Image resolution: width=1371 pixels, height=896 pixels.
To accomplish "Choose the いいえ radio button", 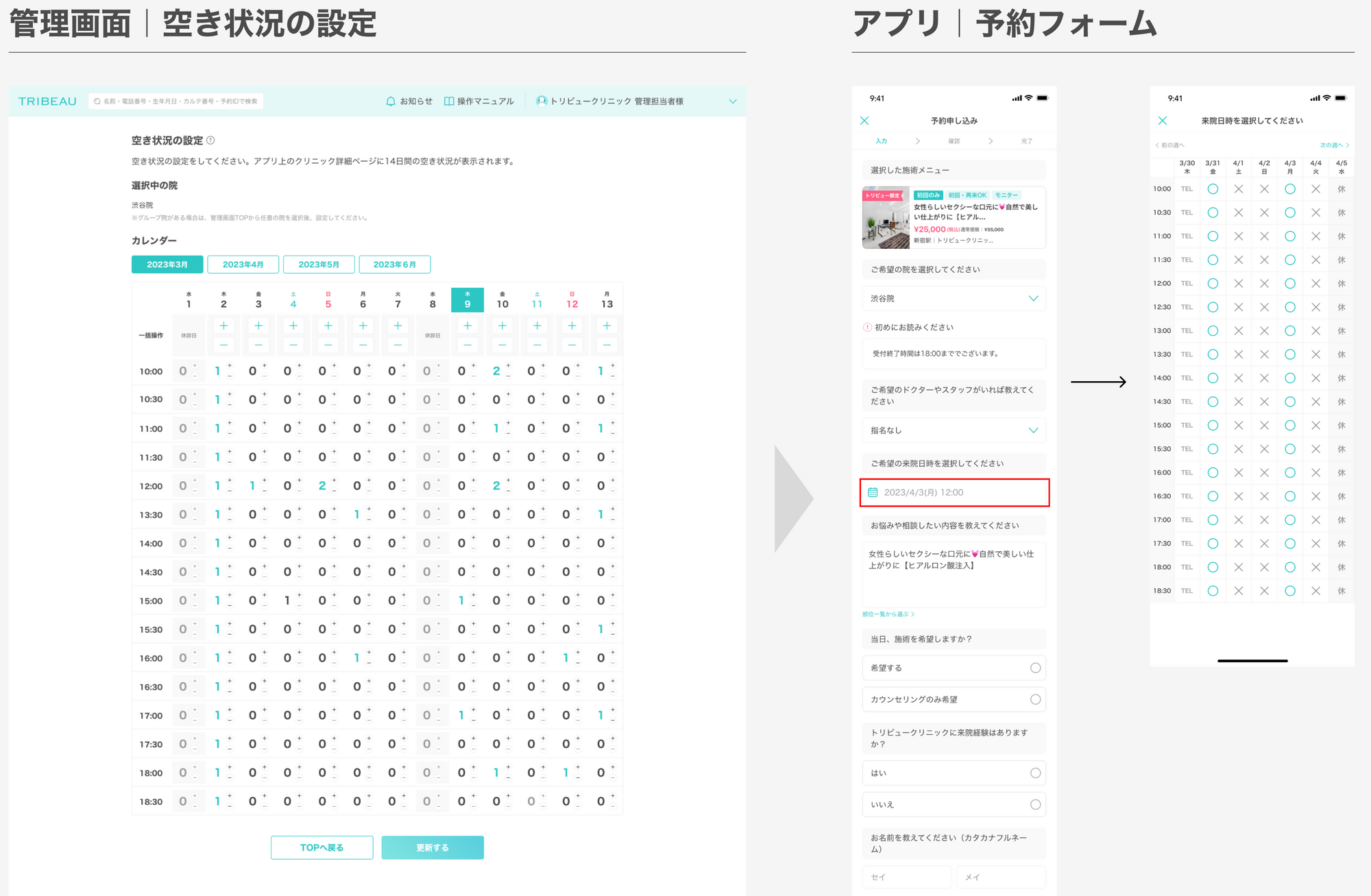I will click(1035, 805).
